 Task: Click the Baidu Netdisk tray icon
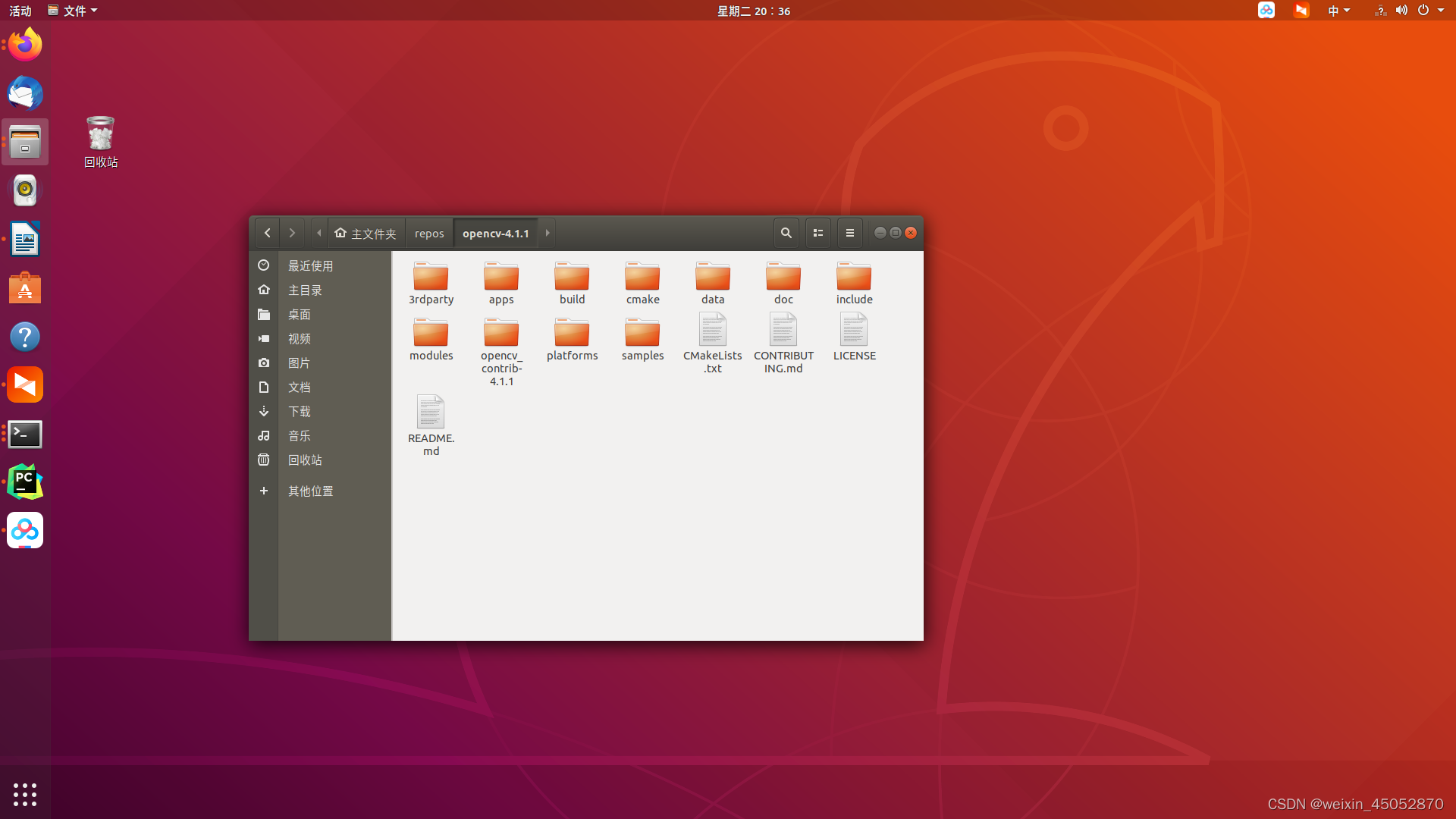click(1266, 11)
